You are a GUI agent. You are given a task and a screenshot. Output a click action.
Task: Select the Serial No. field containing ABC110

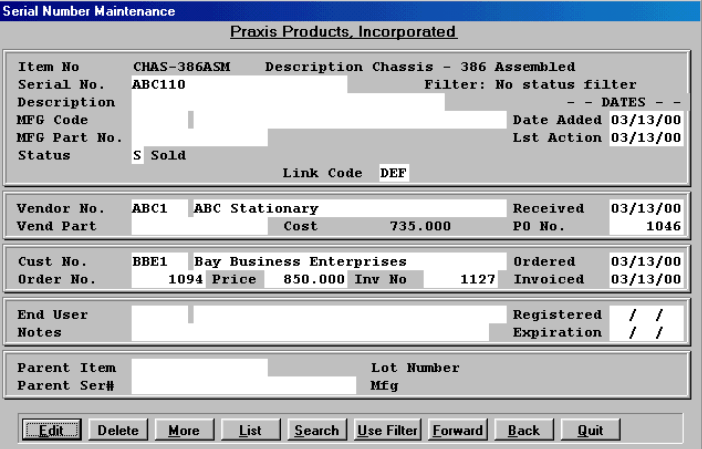pos(239,85)
